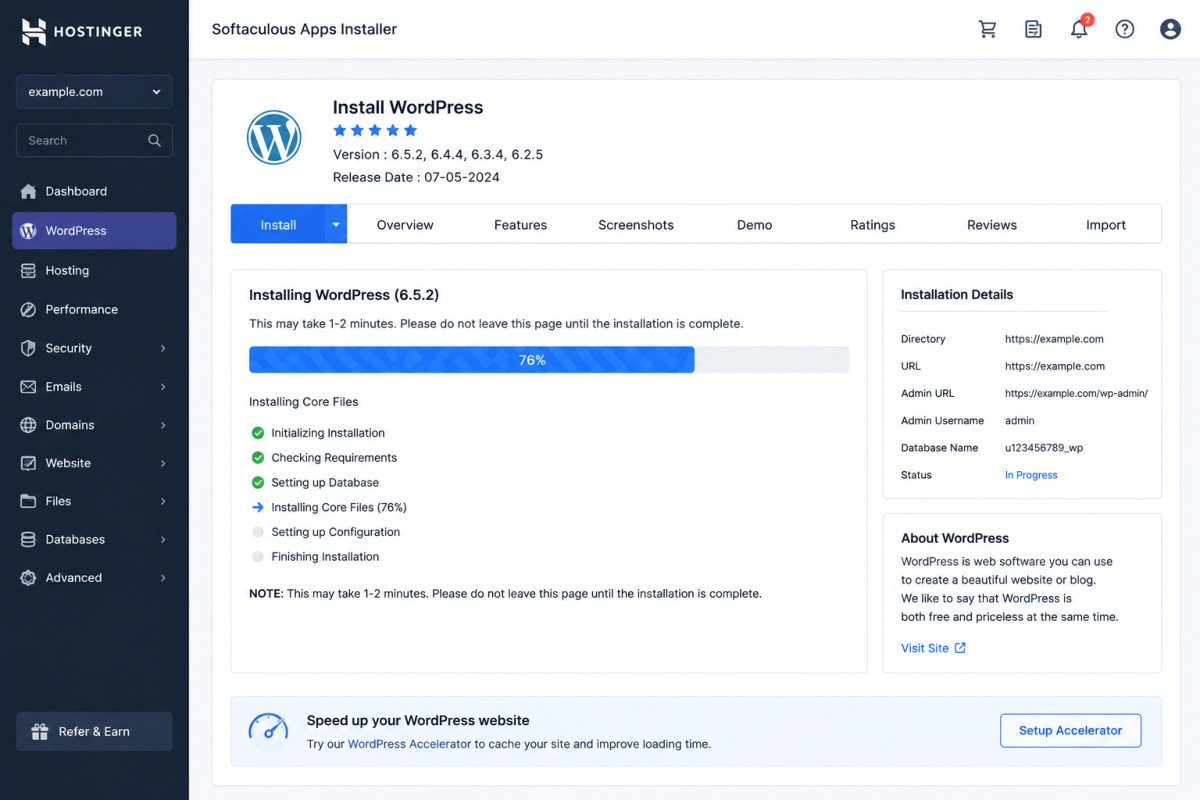Expand the Emails submenu chevron
1200x800 pixels.
(163, 387)
